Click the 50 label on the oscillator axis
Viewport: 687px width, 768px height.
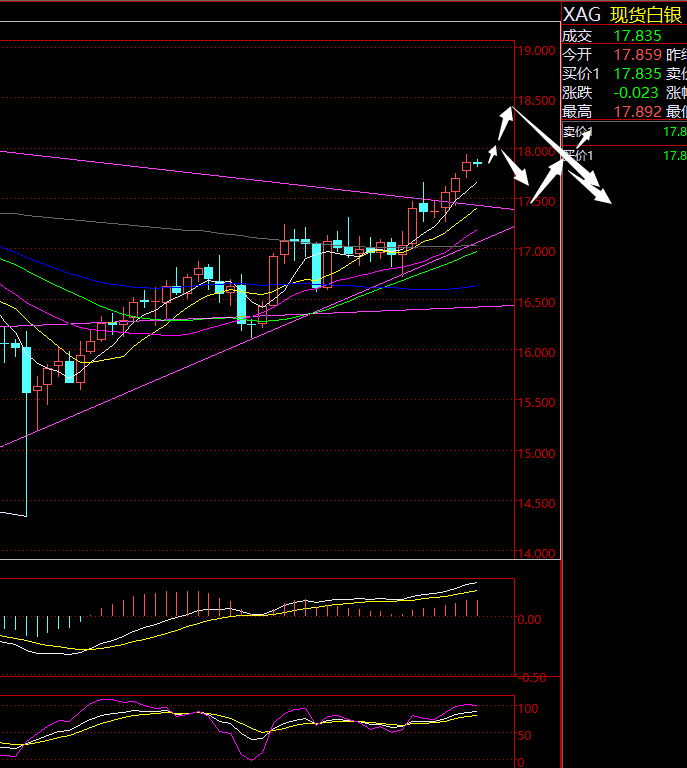pos(524,736)
